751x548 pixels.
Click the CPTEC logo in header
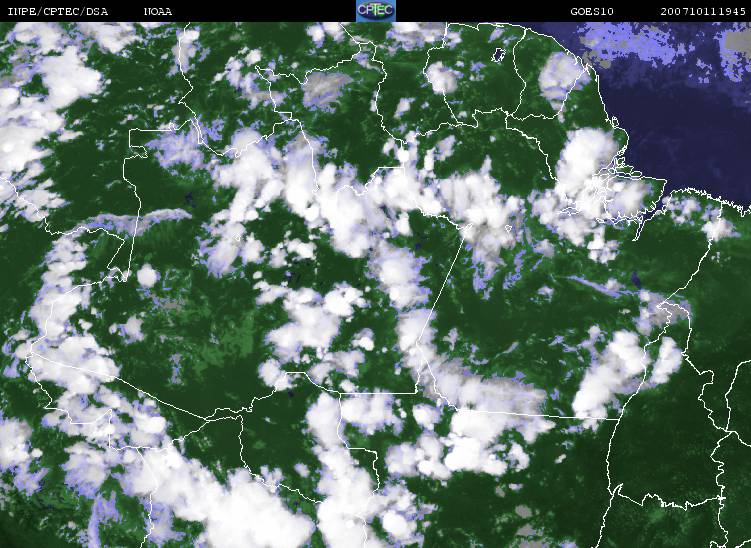click(x=376, y=11)
